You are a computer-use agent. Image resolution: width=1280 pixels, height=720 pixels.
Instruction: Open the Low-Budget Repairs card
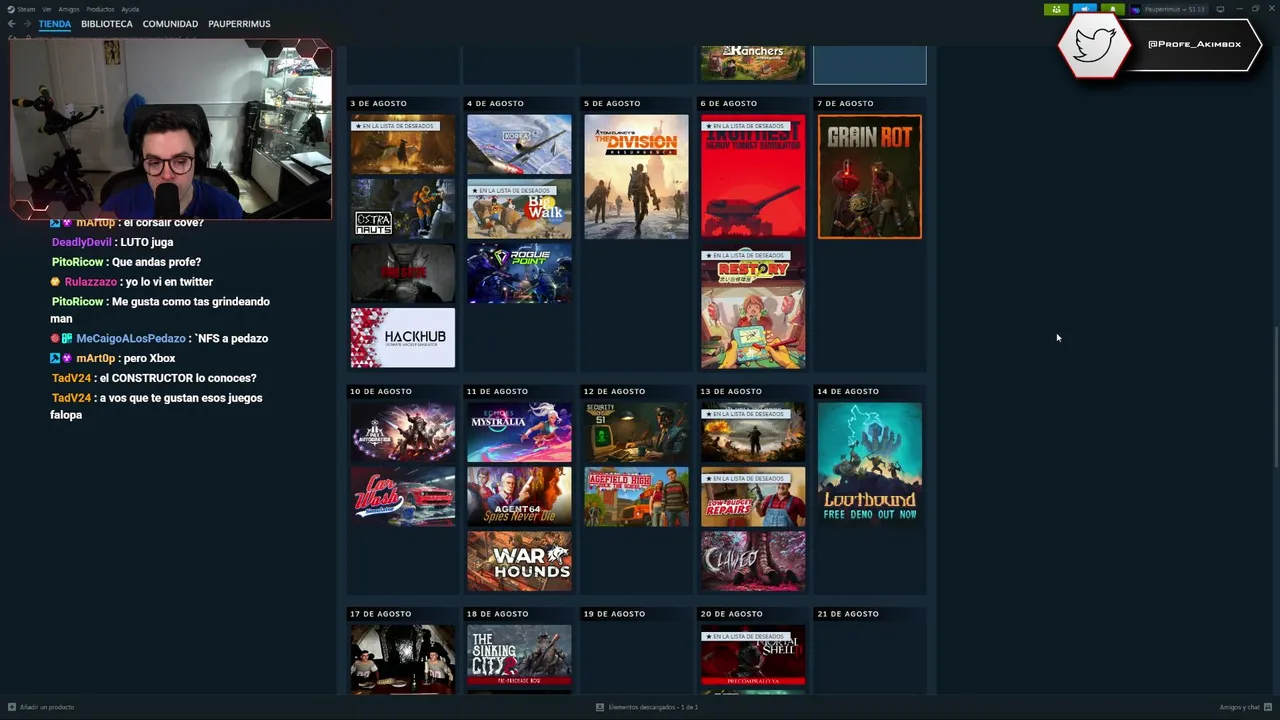753,497
